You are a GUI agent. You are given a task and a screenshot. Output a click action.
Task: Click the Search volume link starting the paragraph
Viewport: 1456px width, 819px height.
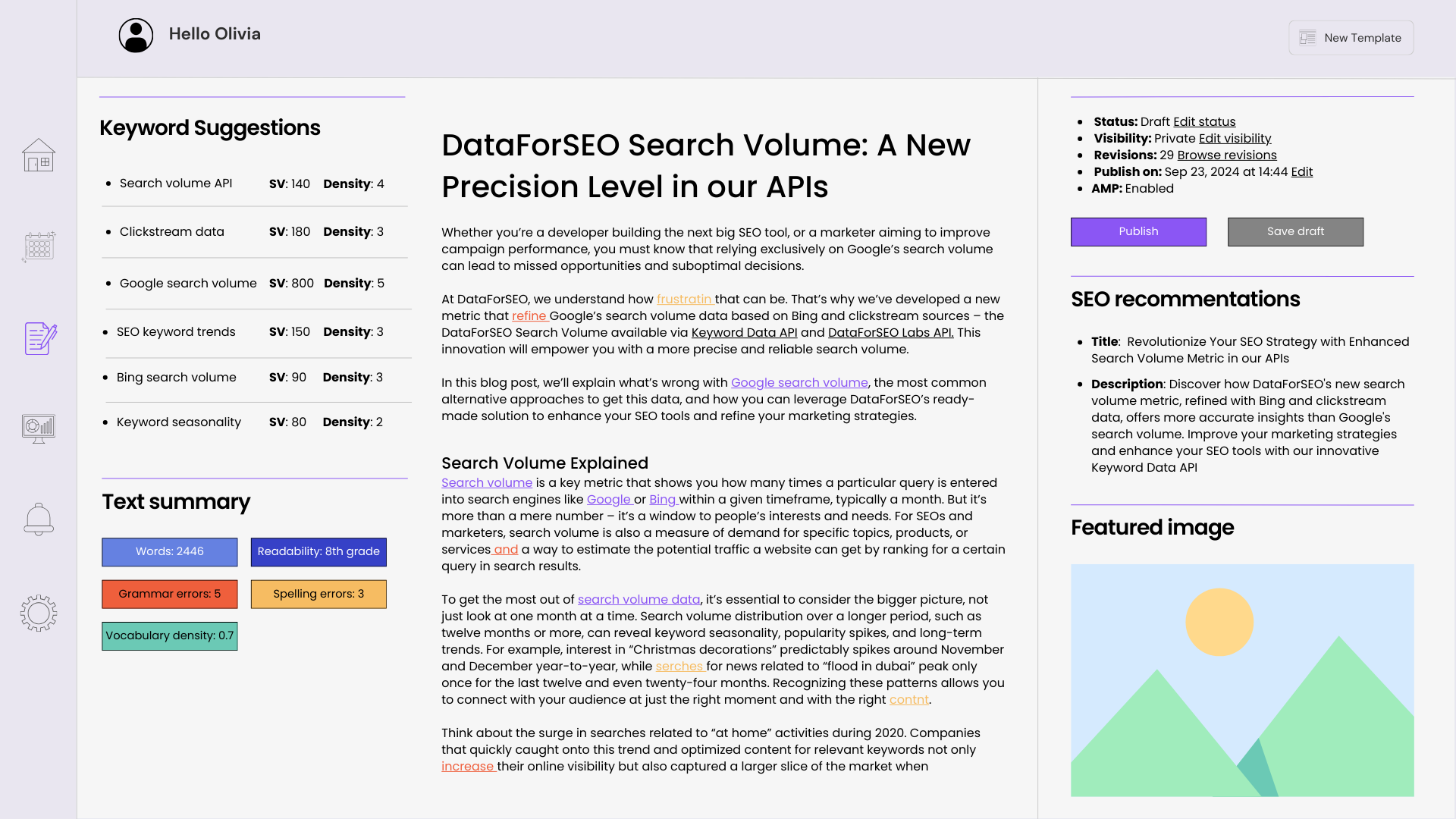tap(487, 482)
